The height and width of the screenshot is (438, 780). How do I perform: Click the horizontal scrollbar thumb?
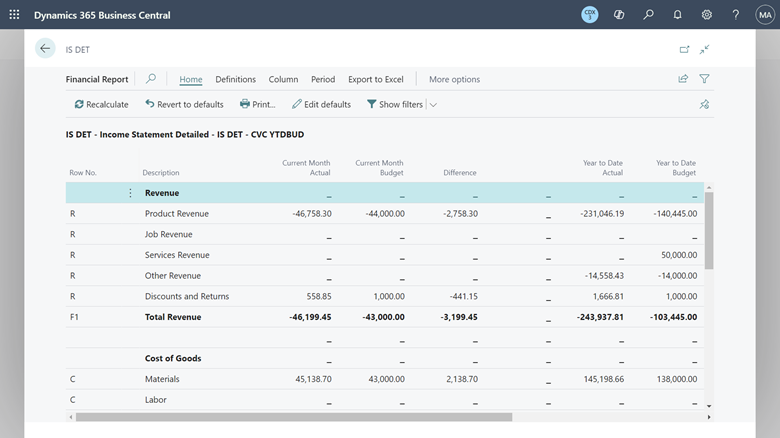(x=294, y=417)
